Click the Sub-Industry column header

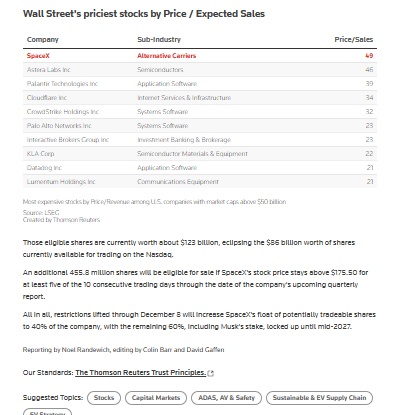(159, 40)
